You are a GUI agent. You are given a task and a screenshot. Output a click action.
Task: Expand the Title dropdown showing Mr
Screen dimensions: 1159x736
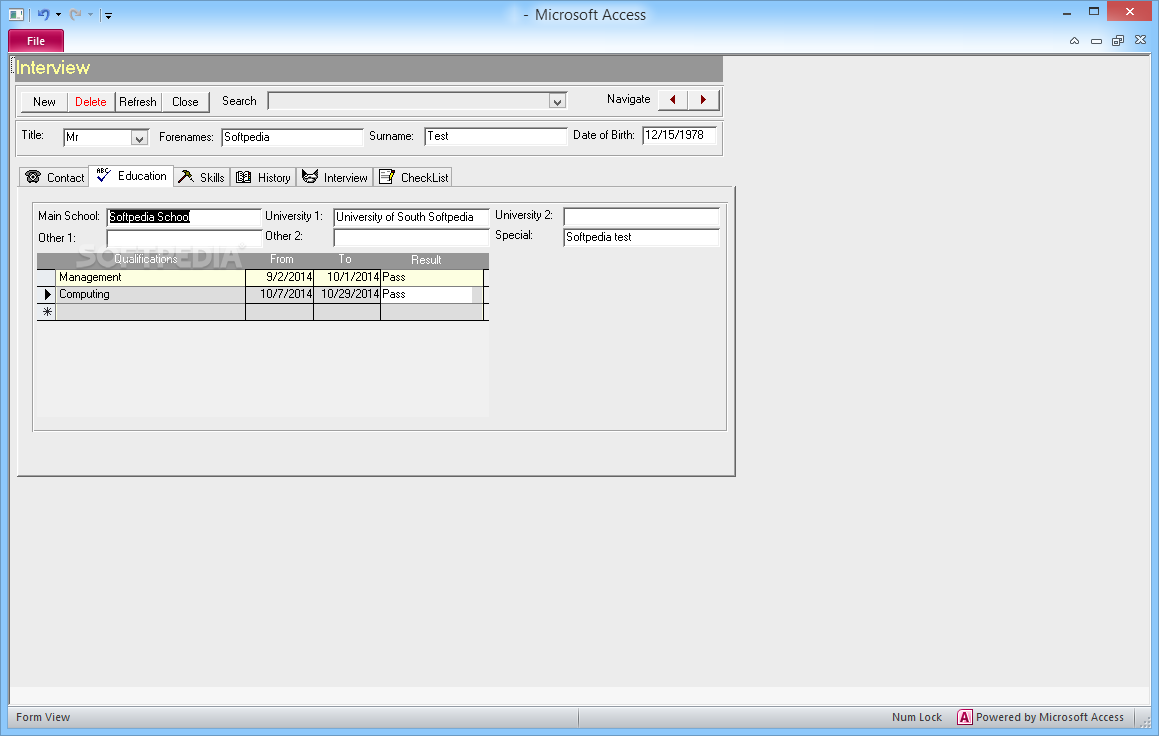139,137
